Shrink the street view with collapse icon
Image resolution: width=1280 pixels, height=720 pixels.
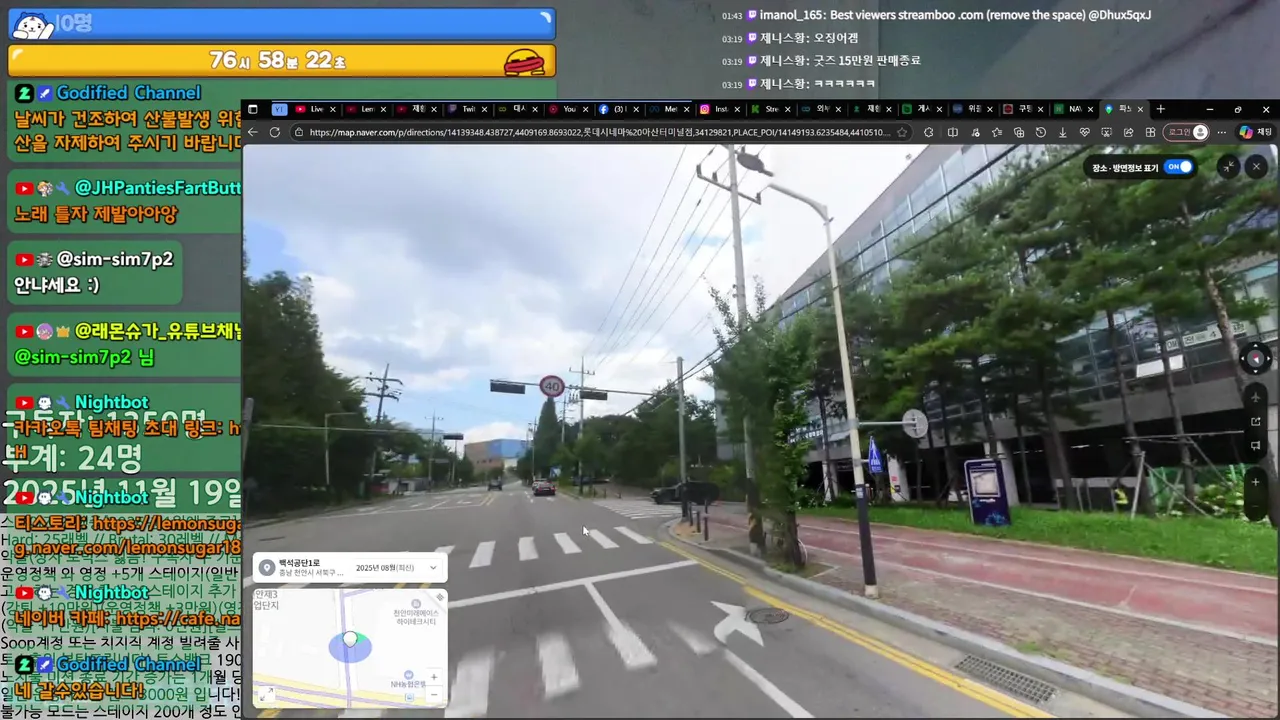point(1229,167)
